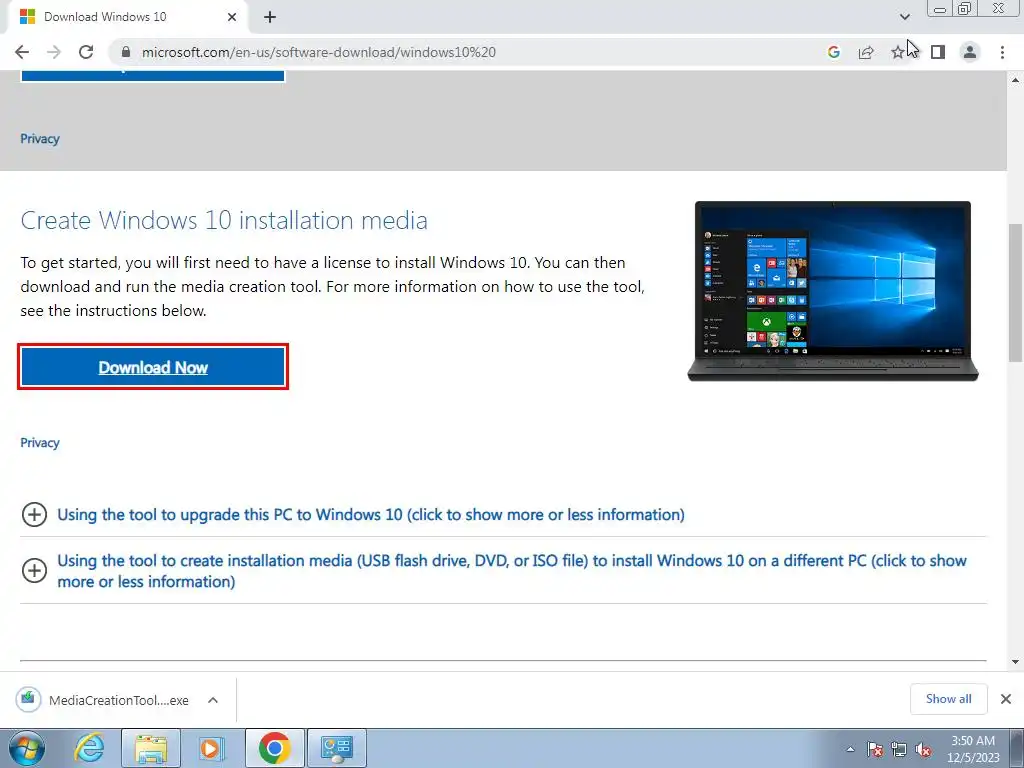Click the page scrollbar down arrow
The image size is (1024, 768).
click(1016, 662)
